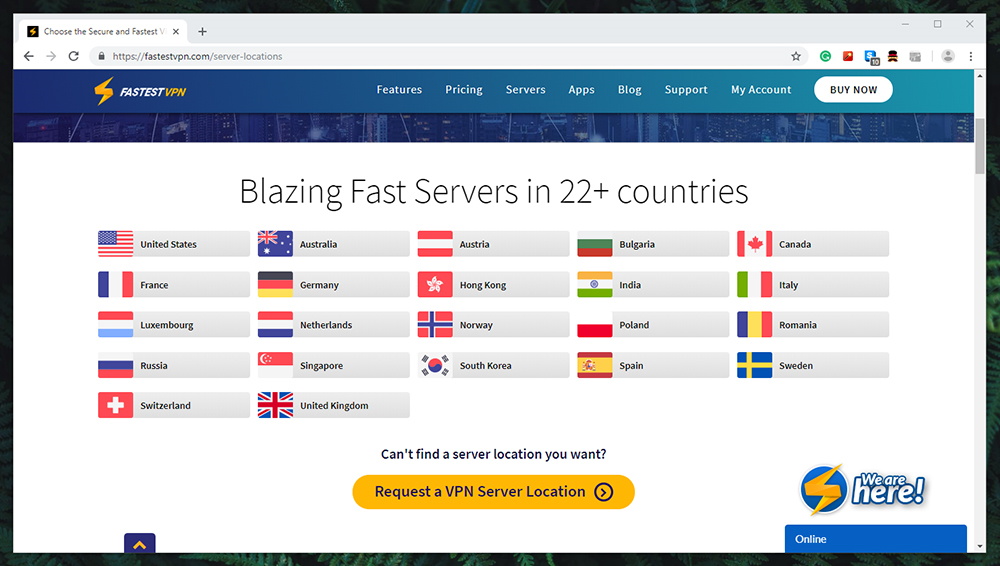Open the Servers menu item

pyautogui.click(x=526, y=89)
